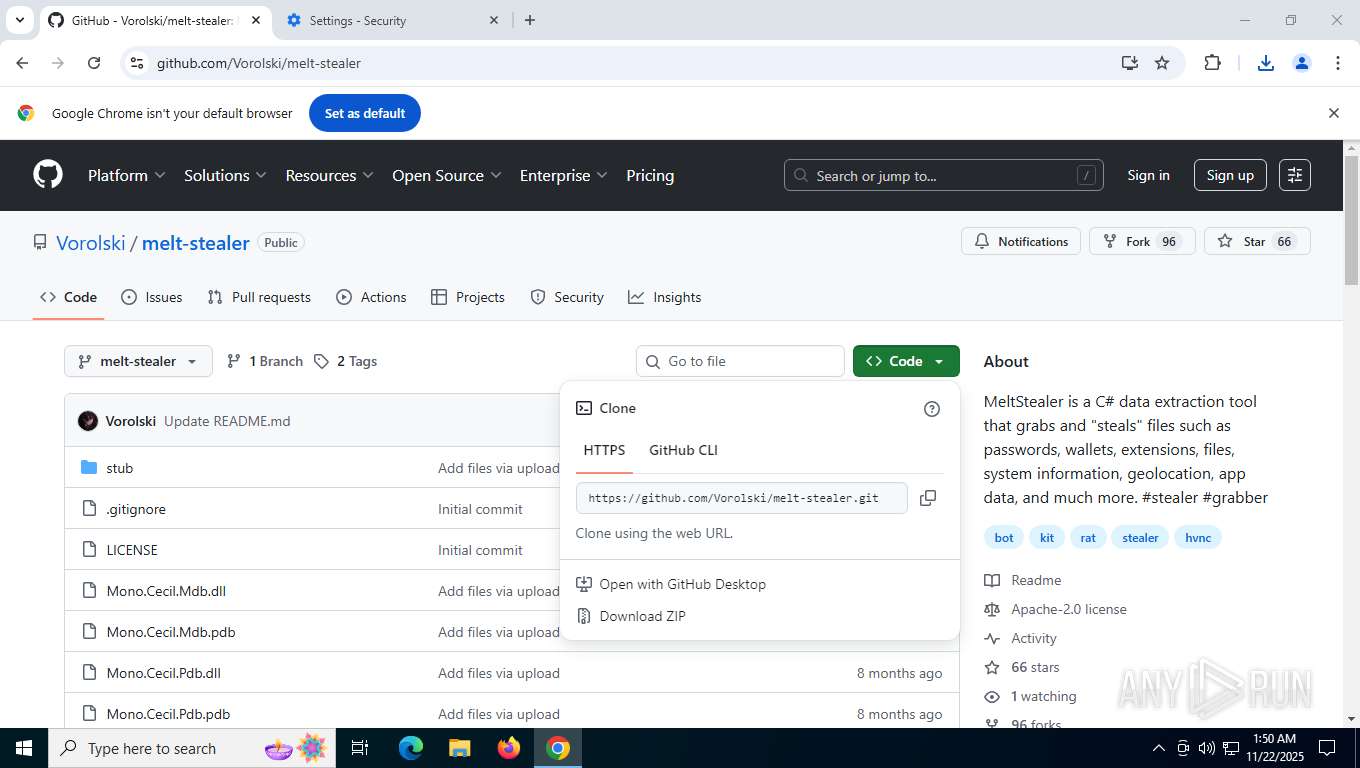
Task: Open the LICENSE file
Action: point(132,550)
